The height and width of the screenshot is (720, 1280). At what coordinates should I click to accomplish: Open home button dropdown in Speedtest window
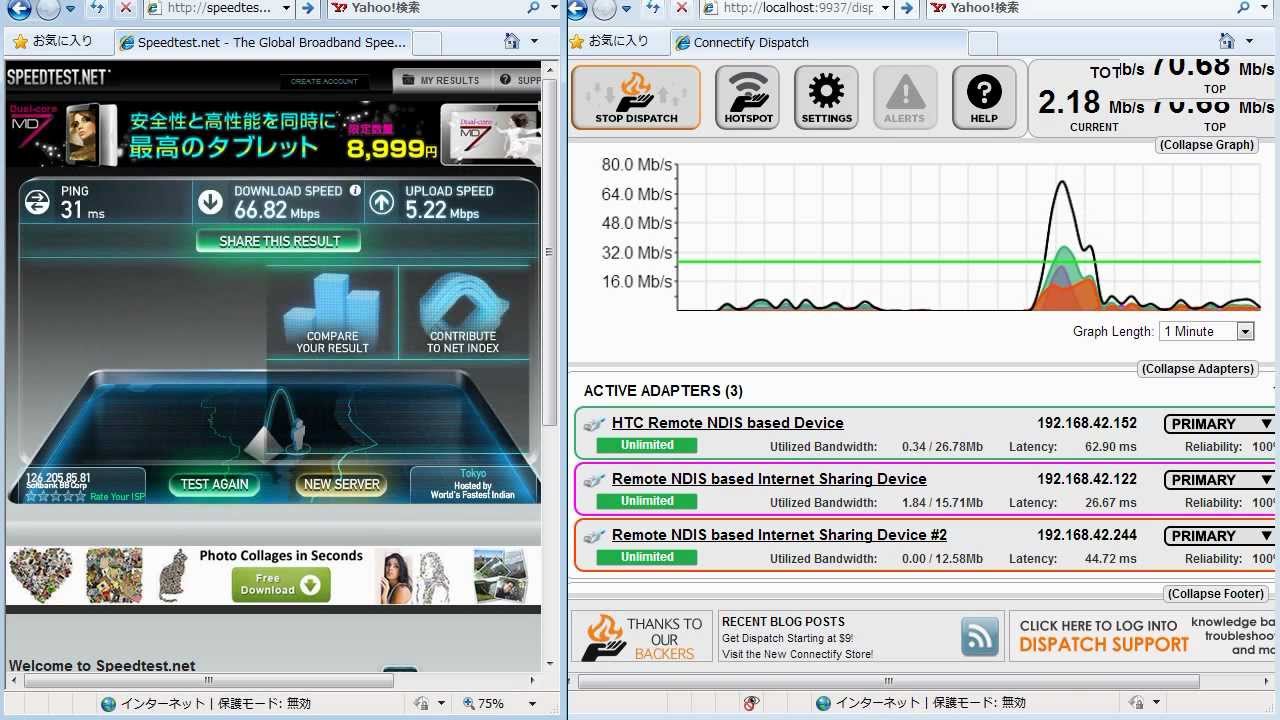(535, 41)
